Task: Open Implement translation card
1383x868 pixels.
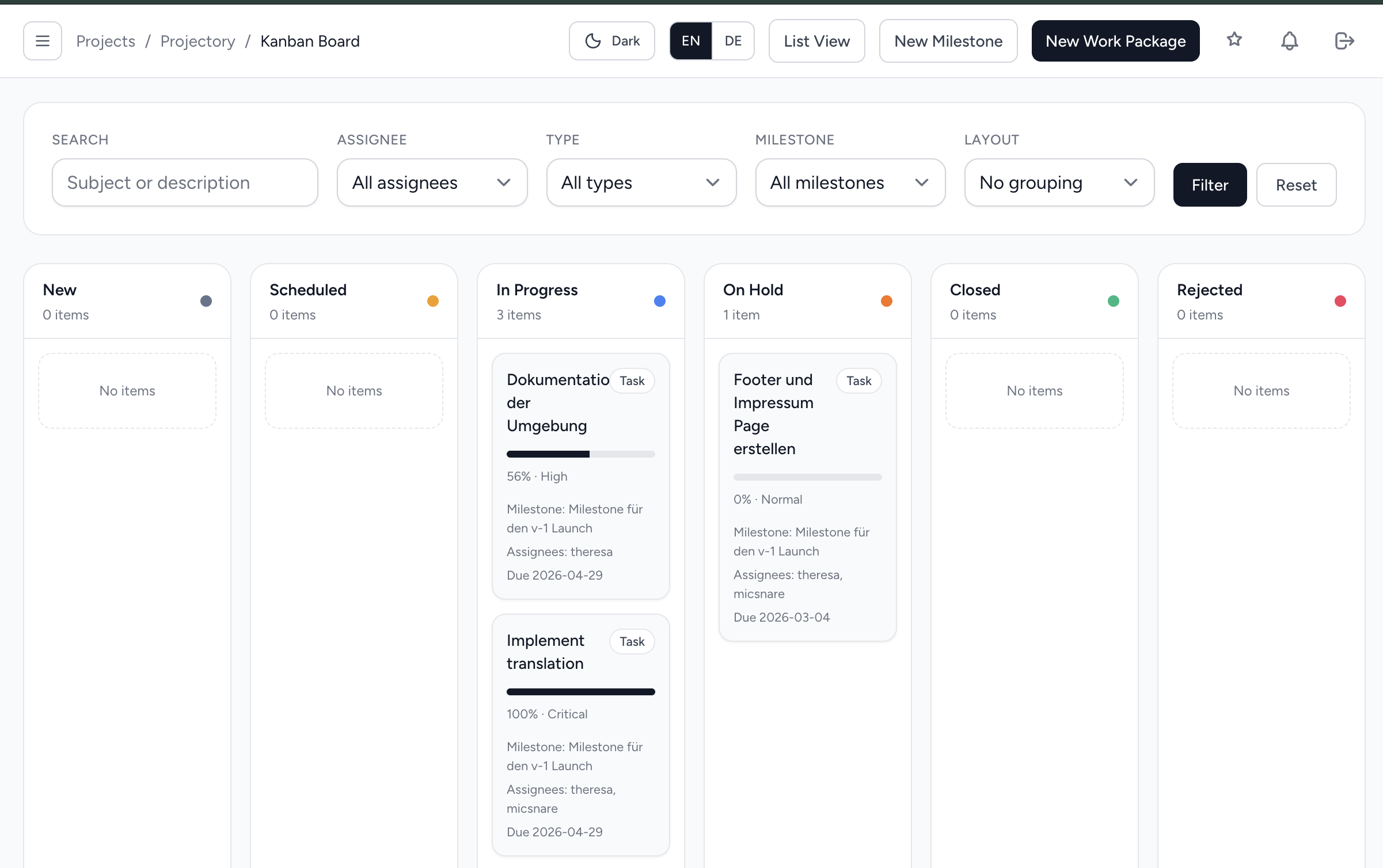Action: tap(580, 734)
